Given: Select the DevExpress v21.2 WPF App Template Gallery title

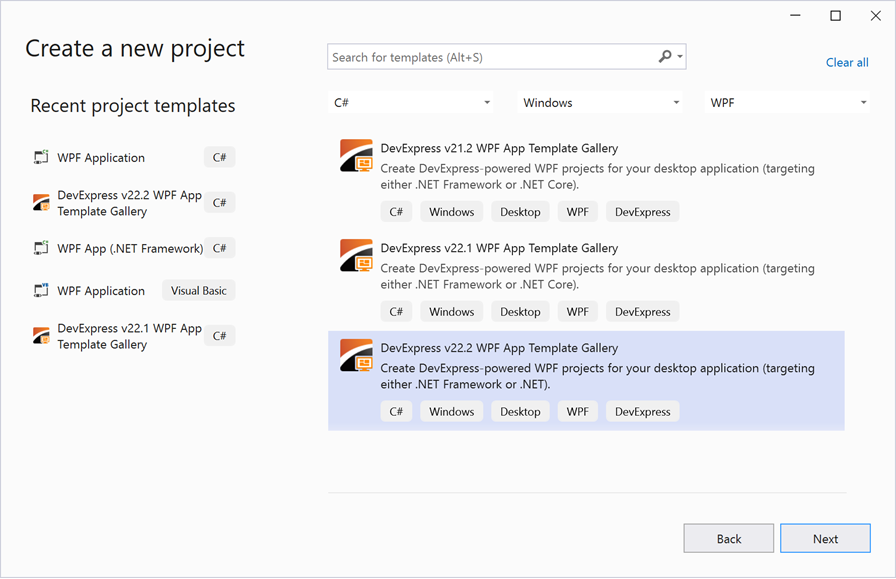Looking at the screenshot, I should pyautogui.click(x=499, y=149).
